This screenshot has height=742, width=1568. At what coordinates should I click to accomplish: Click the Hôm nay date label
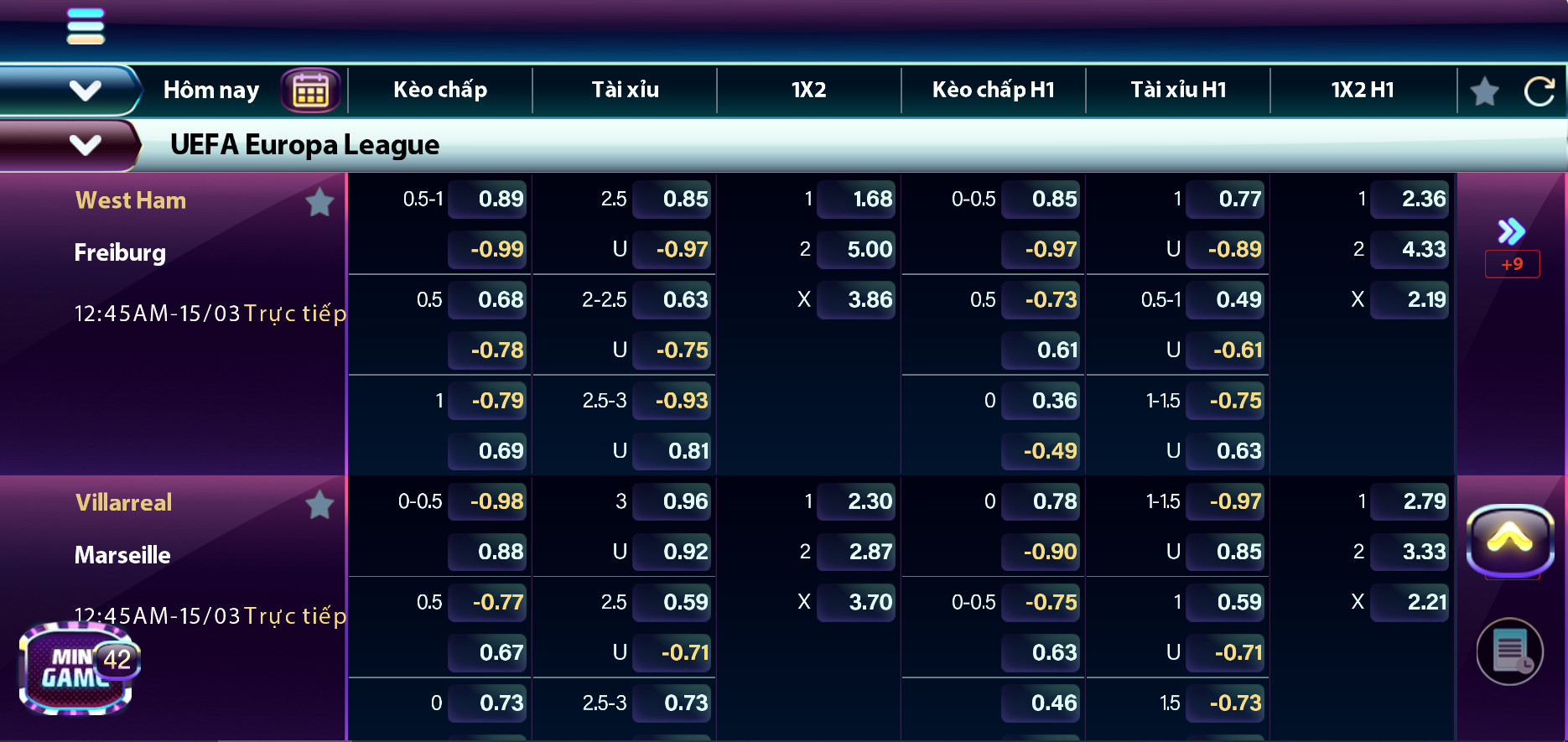(x=211, y=90)
